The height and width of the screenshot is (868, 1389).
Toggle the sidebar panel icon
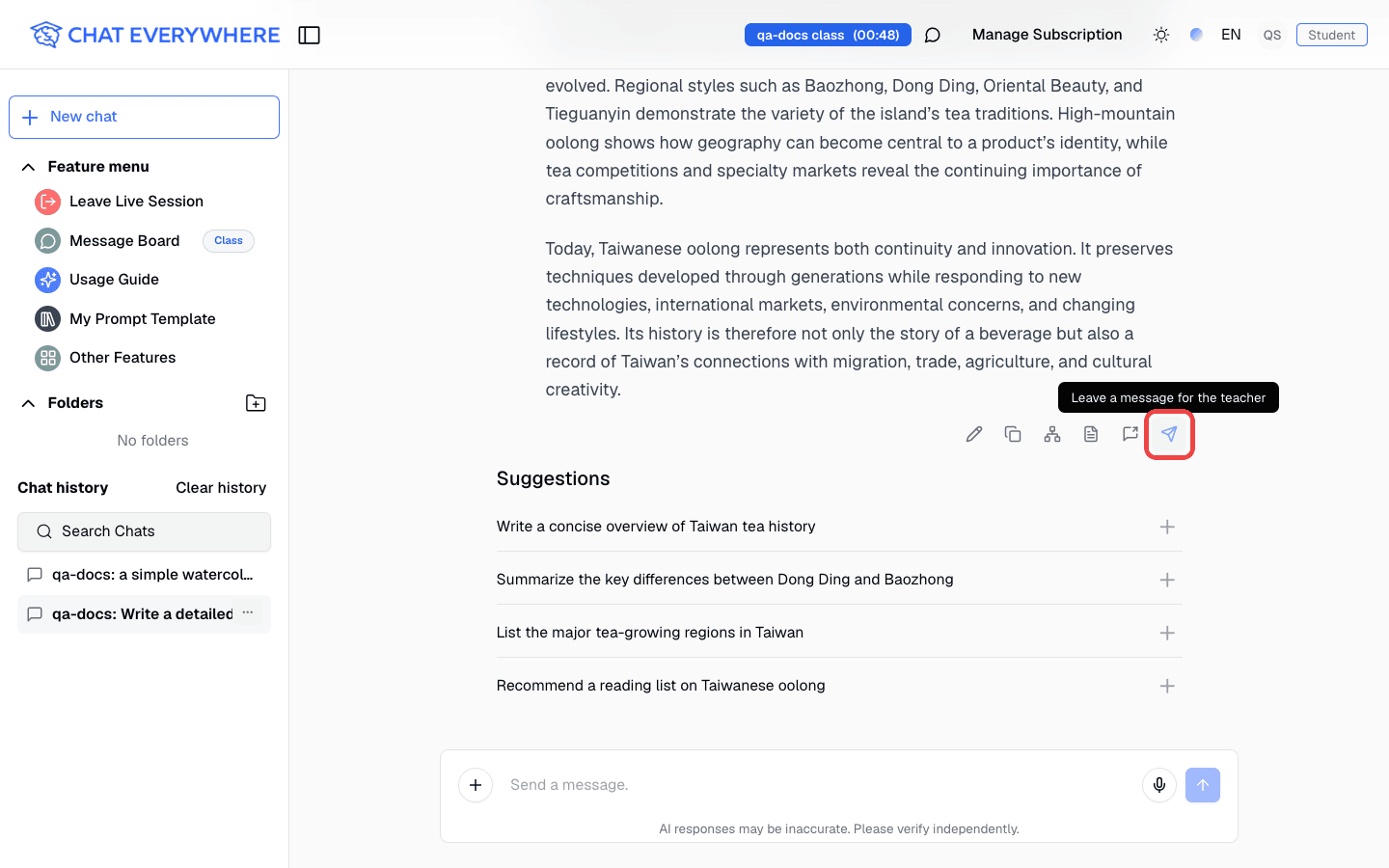309,36
